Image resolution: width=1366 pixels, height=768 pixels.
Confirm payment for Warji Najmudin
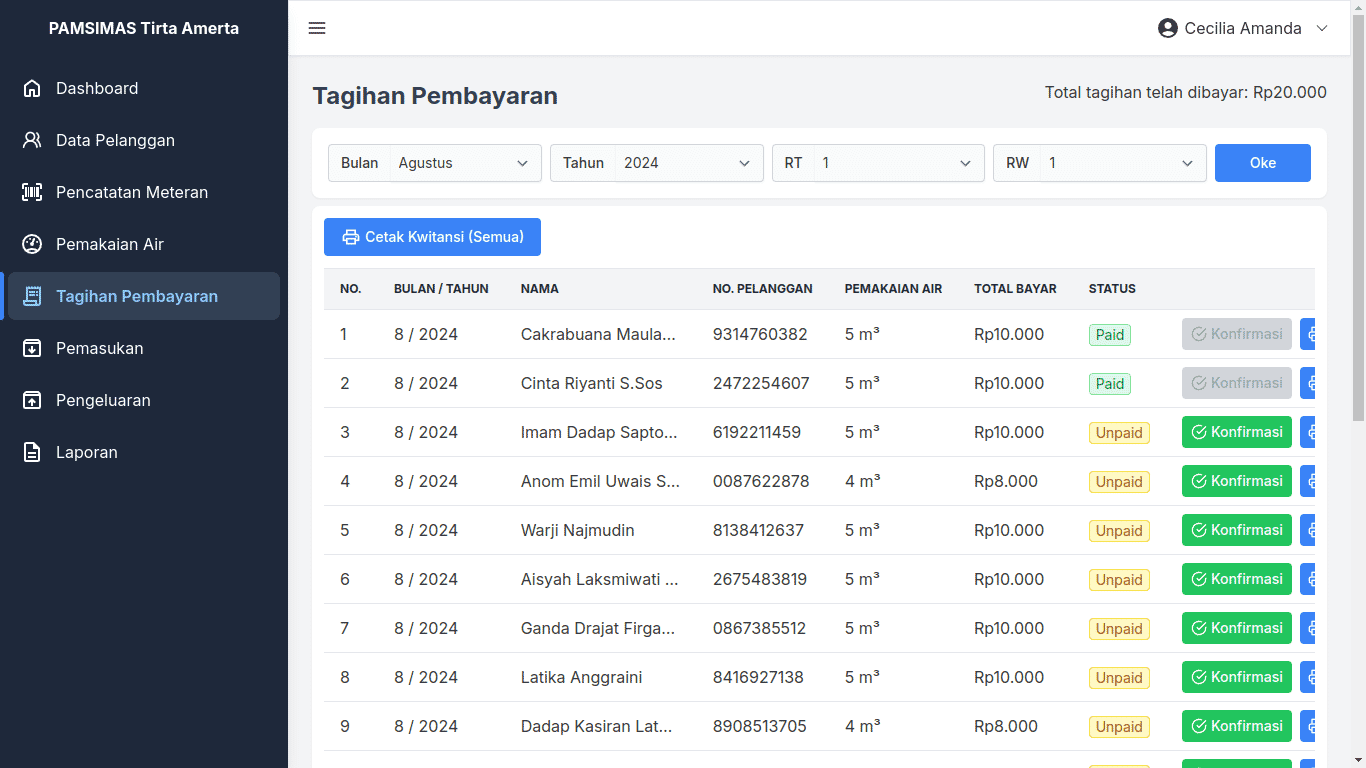pyautogui.click(x=1236, y=530)
